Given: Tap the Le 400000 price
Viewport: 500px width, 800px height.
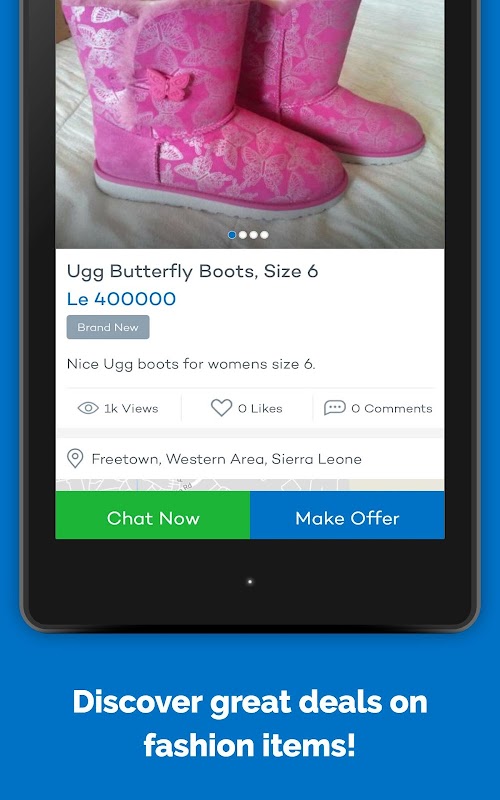Looking at the screenshot, I should (121, 299).
